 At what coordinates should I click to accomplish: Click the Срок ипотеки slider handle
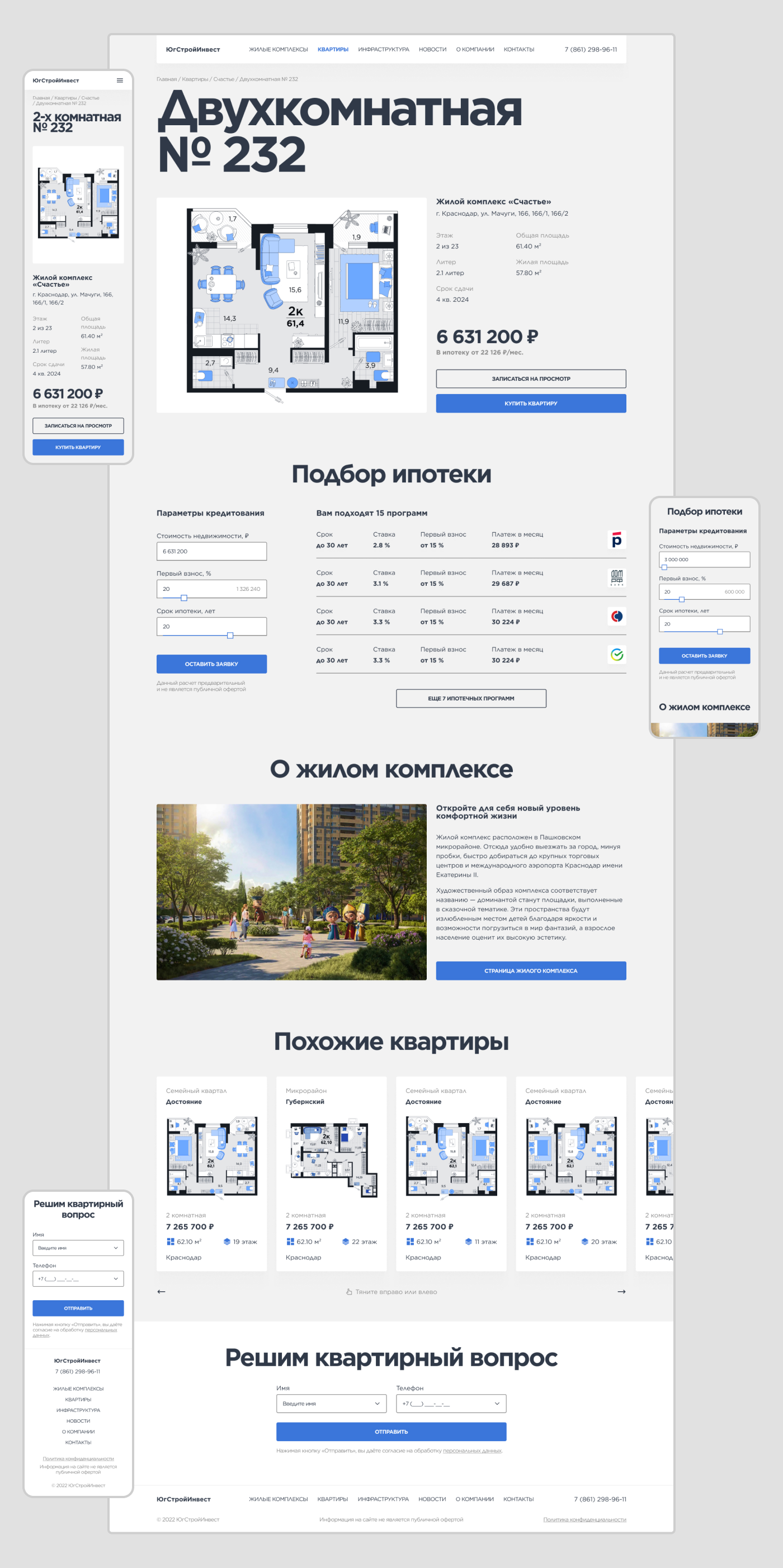click(x=230, y=636)
